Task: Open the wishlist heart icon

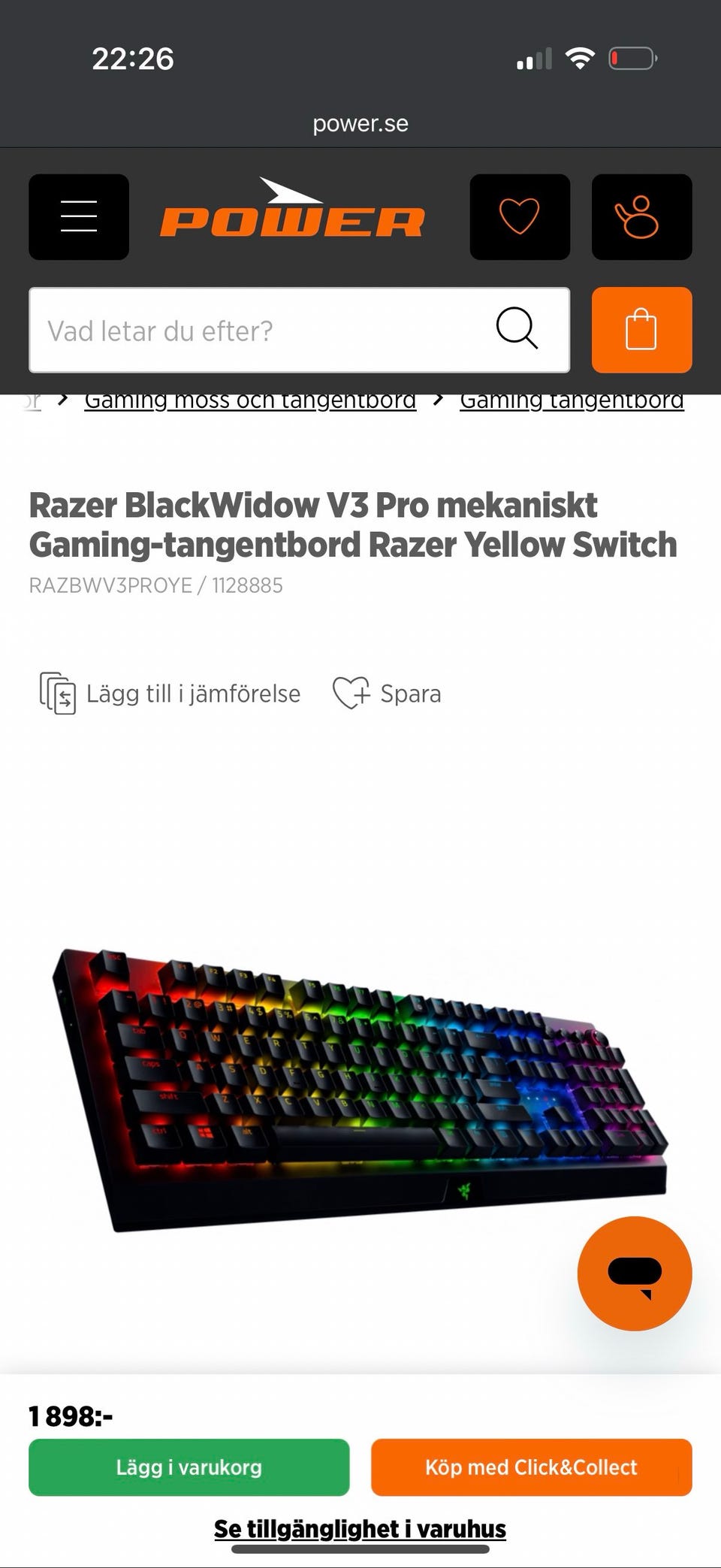Action: point(520,217)
